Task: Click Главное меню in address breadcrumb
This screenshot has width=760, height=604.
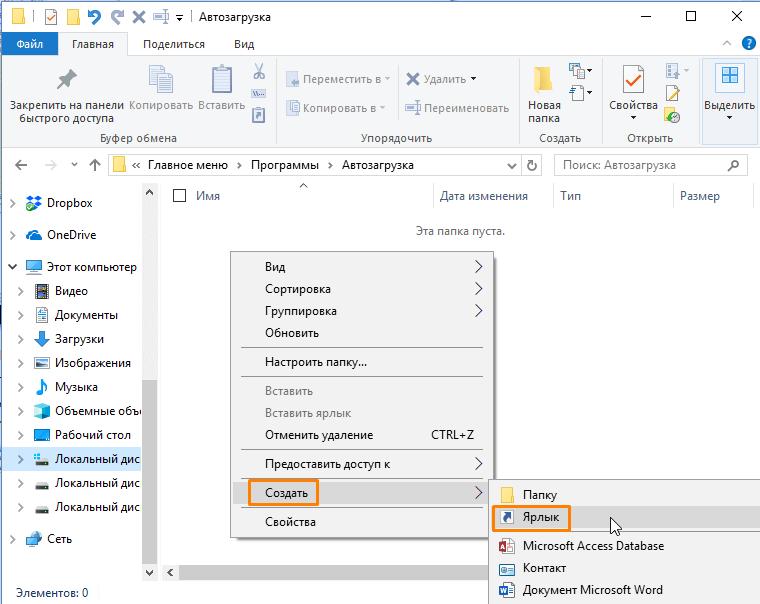Action: (188, 165)
